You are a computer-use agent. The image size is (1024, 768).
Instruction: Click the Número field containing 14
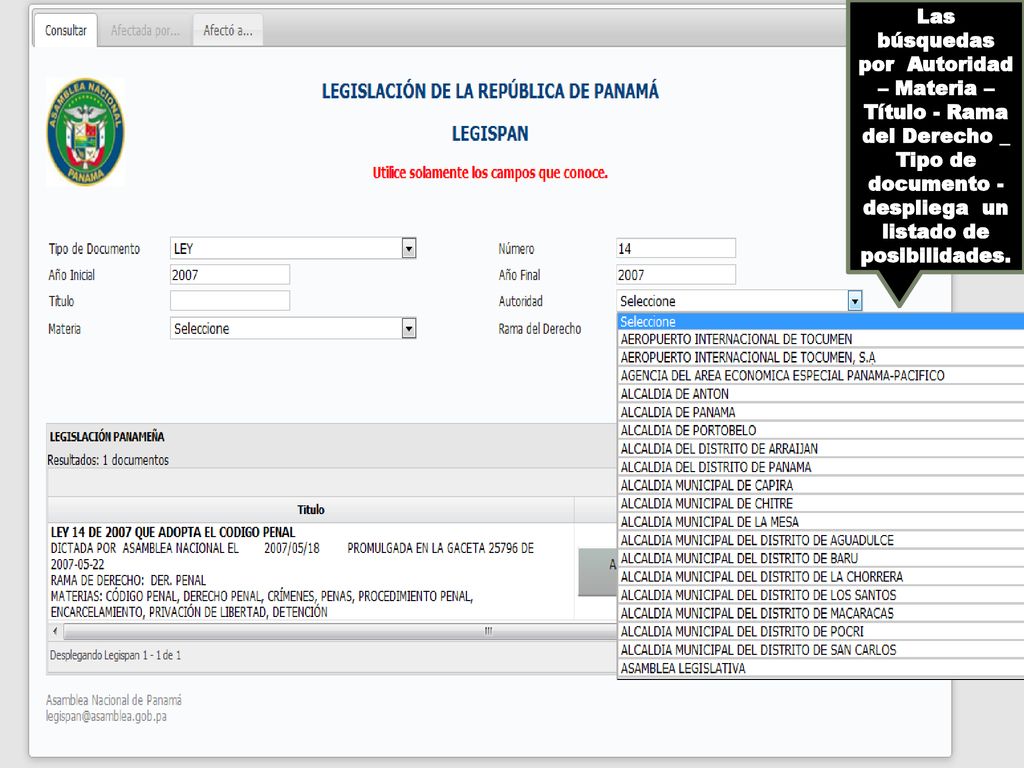tap(676, 248)
